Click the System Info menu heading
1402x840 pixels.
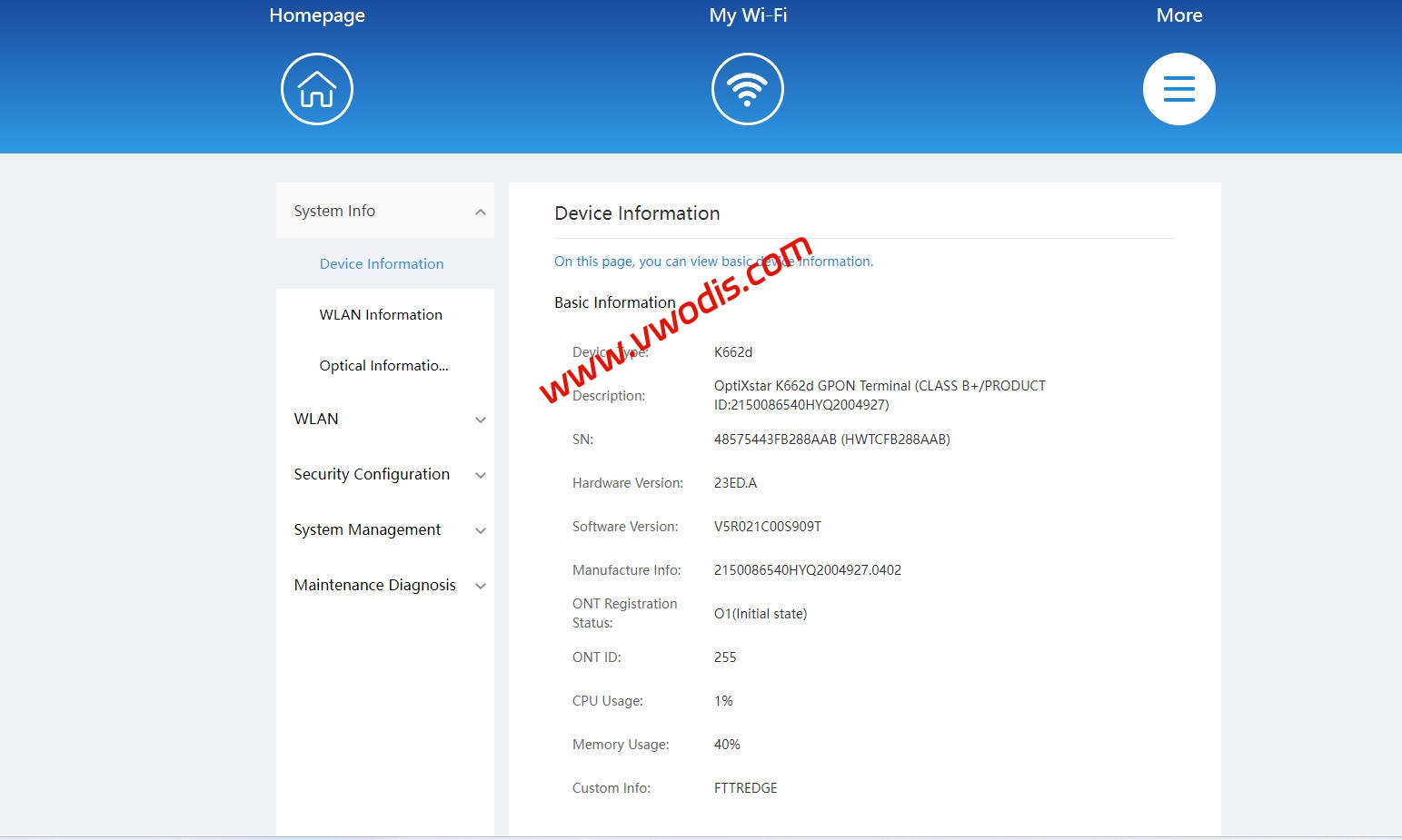334,211
